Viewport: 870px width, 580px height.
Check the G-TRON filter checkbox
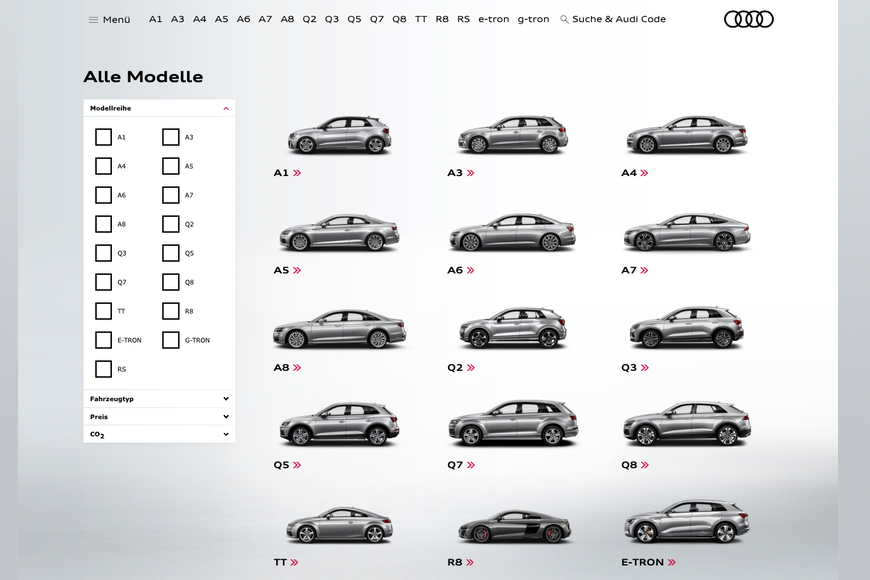(170, 340)
